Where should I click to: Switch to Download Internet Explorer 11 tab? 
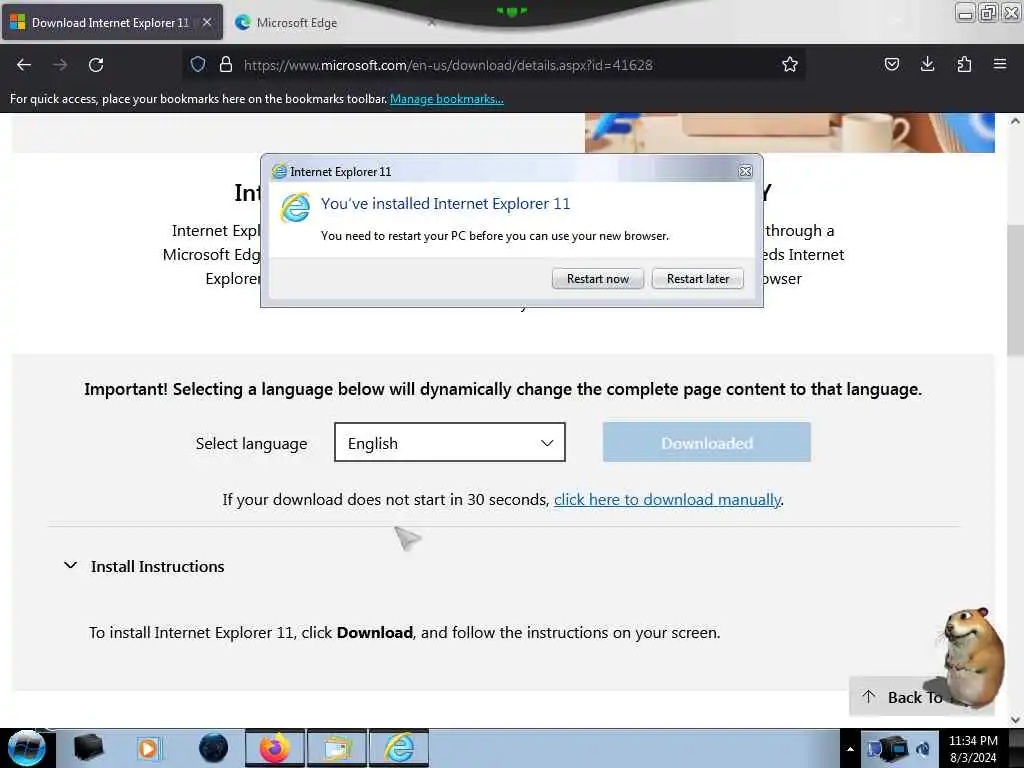[112, 23]
